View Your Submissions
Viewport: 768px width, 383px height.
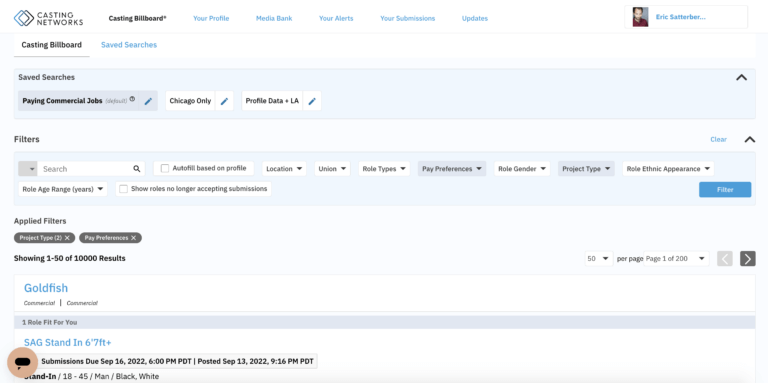click(x=408, y=18)
